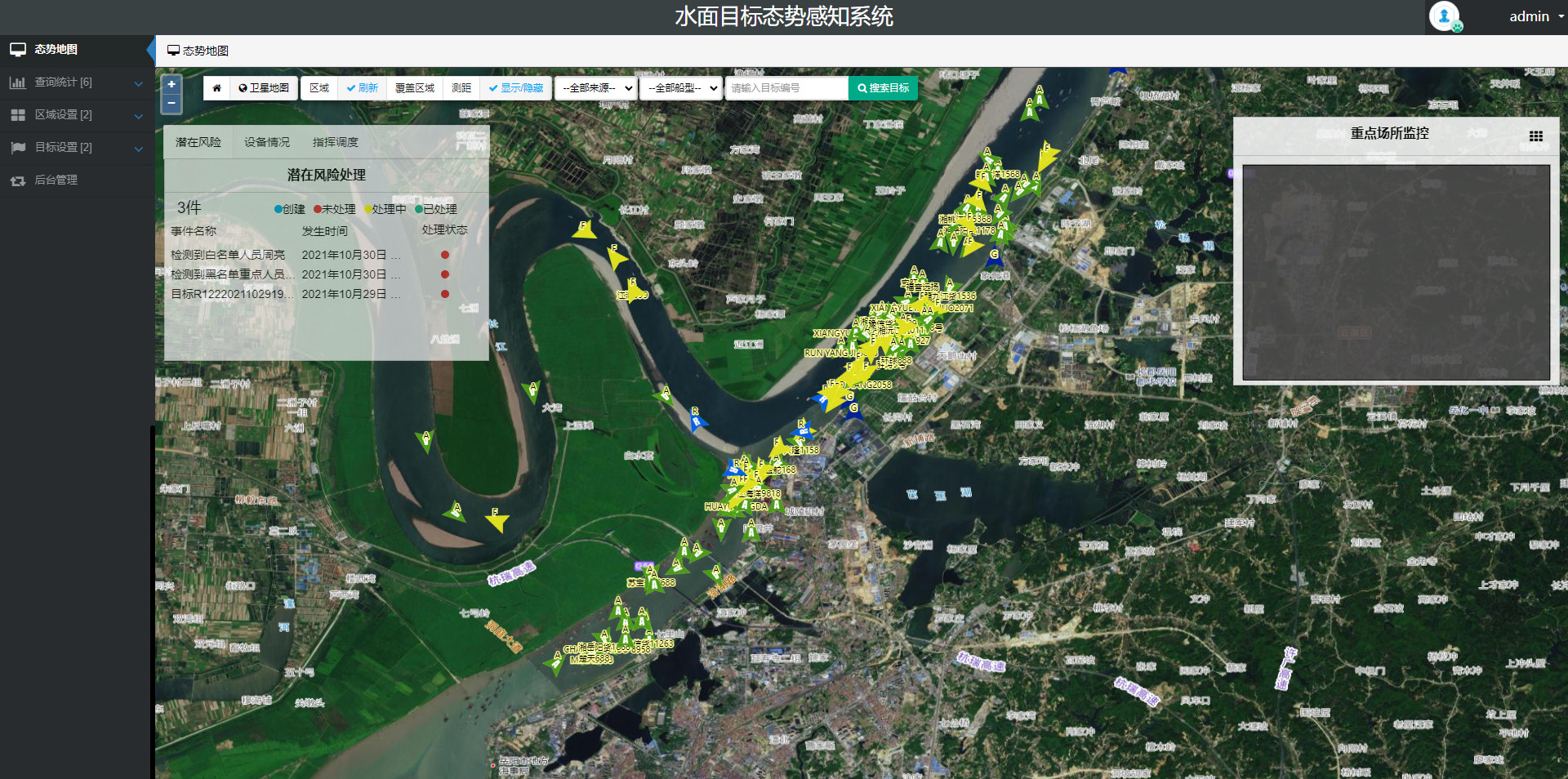The image size is (1568, 779).
Task: Zoom out the map with minus button
Action: click(x=171, y=104)
